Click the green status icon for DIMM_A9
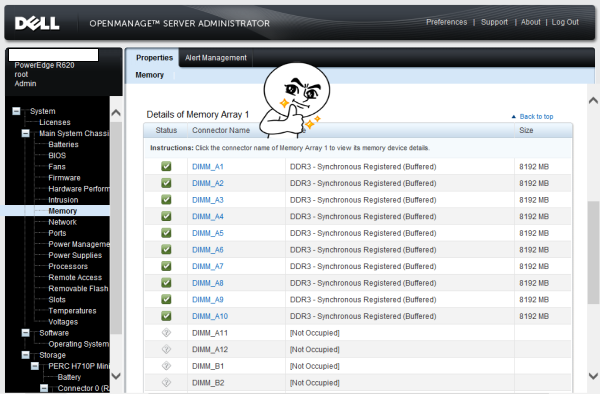Image resolution: width=600 pixels, height=394 pixels. pos(166,300)
